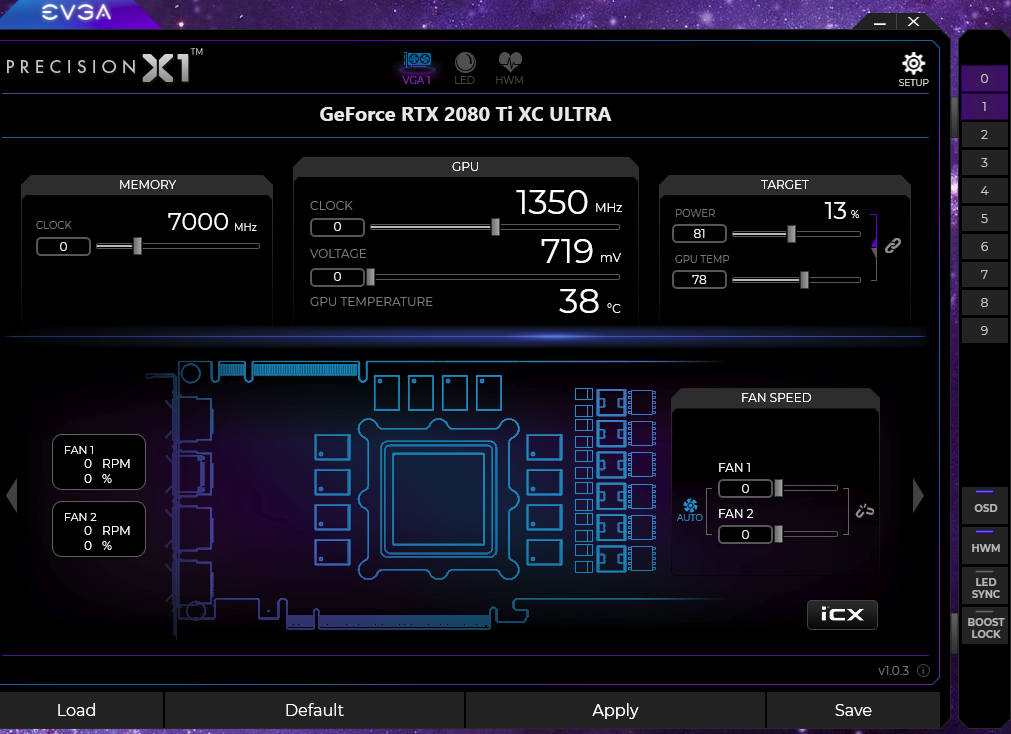
Task: Select profile slot 3
Action: (985, 163)
